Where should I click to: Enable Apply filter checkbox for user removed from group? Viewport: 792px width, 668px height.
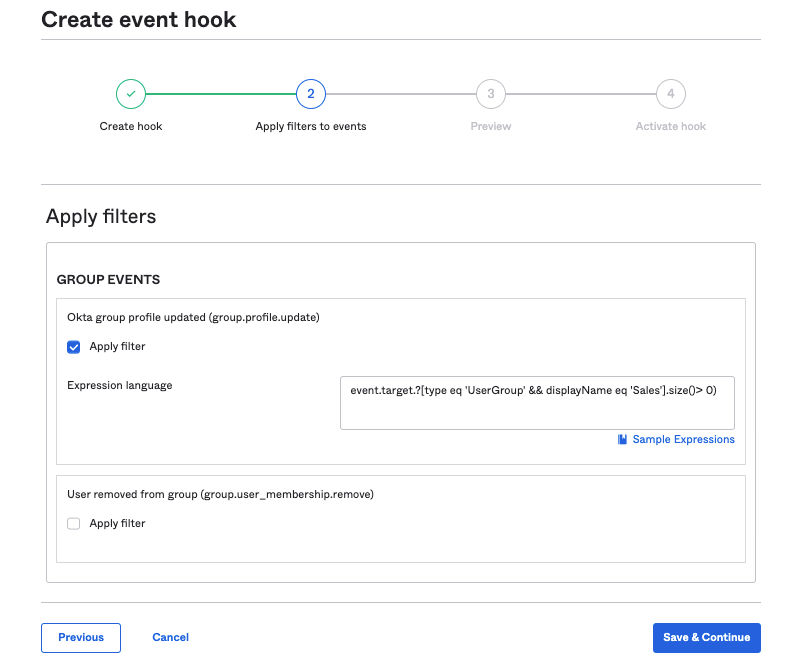74,523
